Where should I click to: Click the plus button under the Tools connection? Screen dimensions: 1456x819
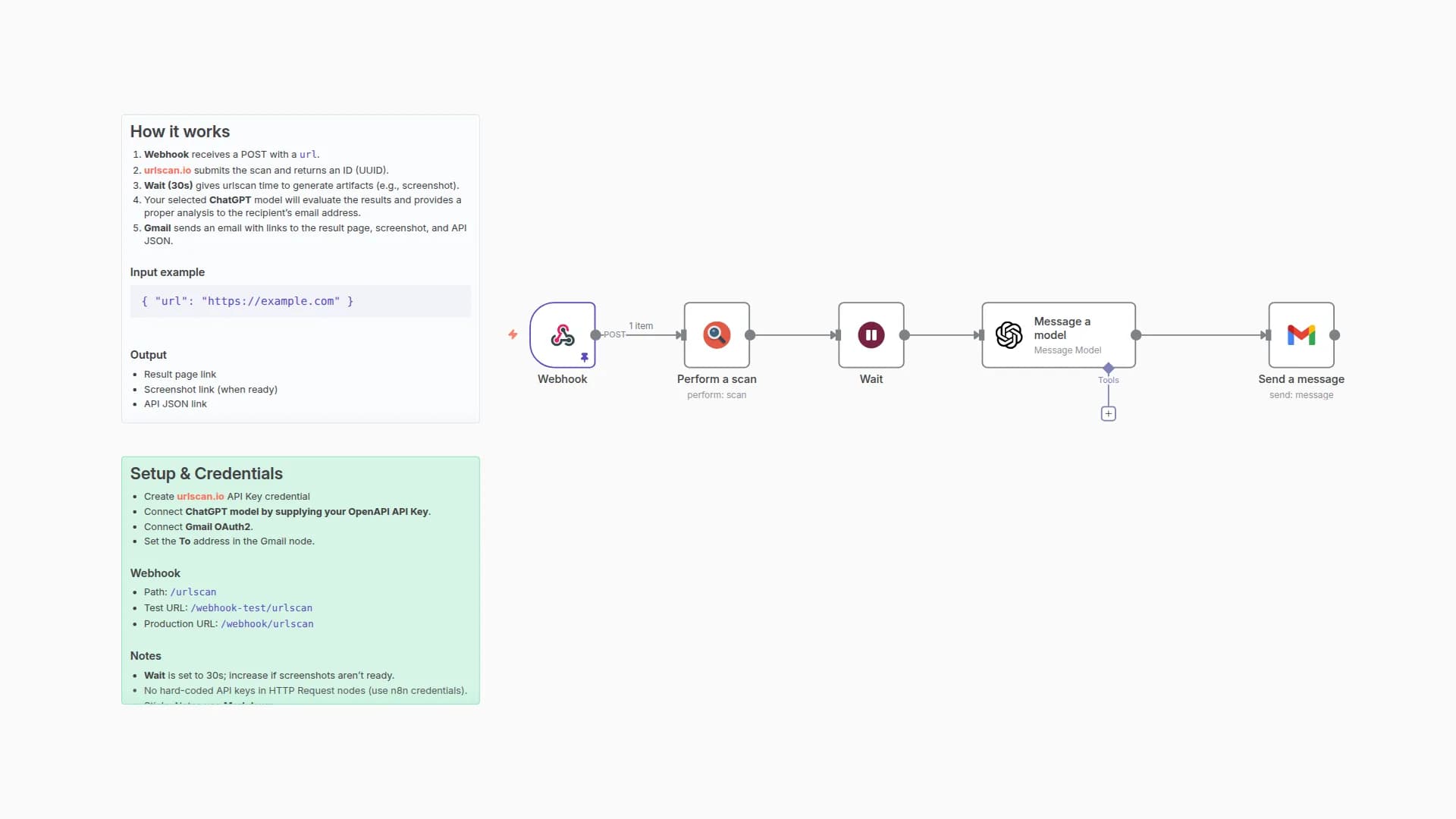click(x=1109, y=413)
